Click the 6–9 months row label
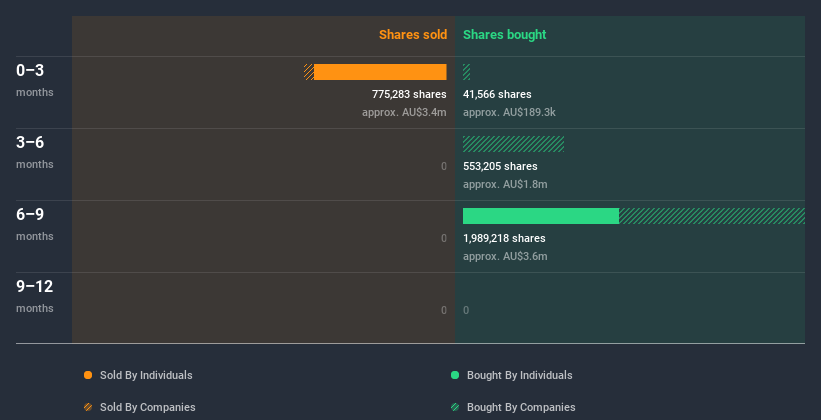Viewport: 821px width, 420px height. pos(35,224)
